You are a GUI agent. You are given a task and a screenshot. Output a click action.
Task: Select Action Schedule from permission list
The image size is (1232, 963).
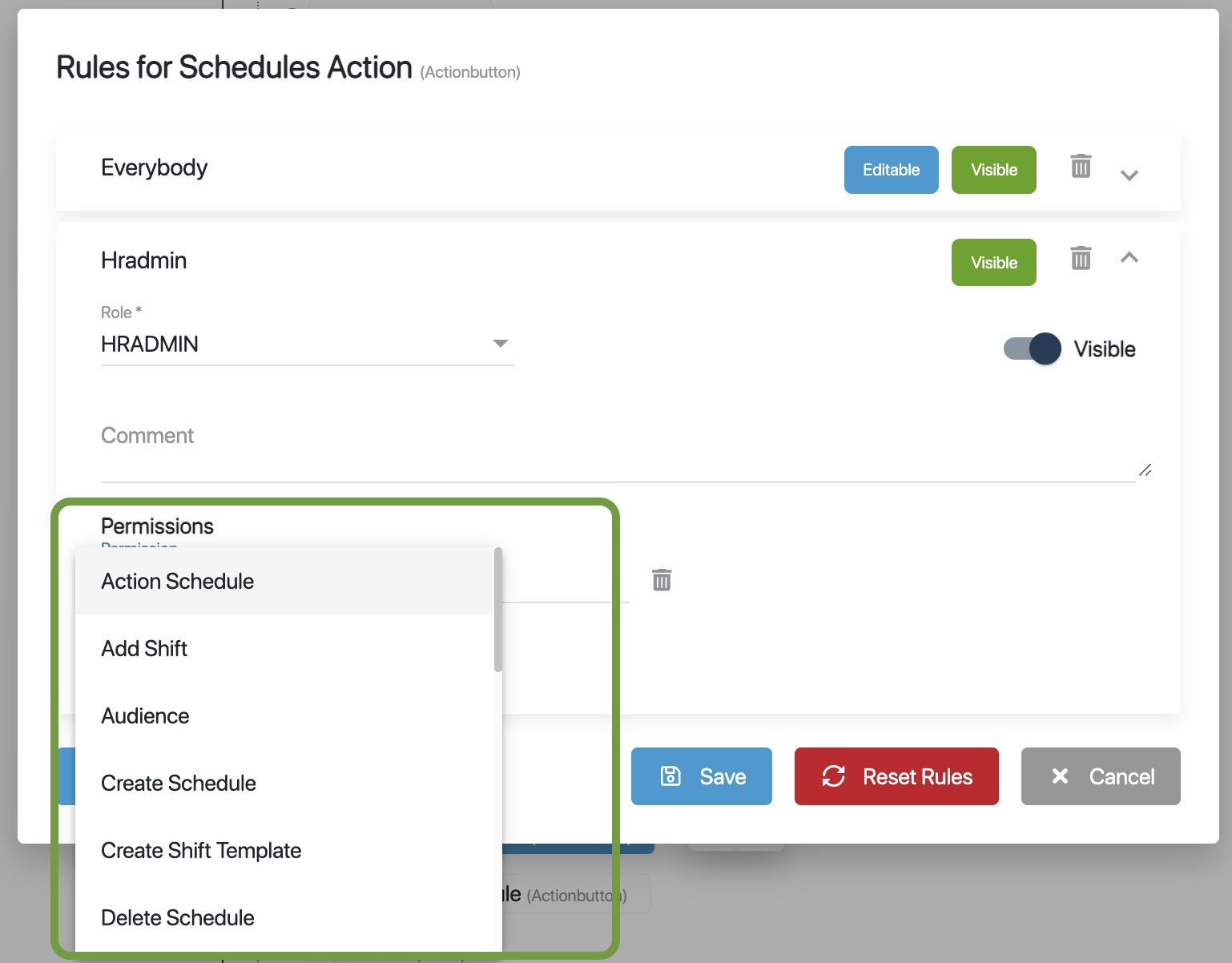pyautogui.click(x=178, y=582)
